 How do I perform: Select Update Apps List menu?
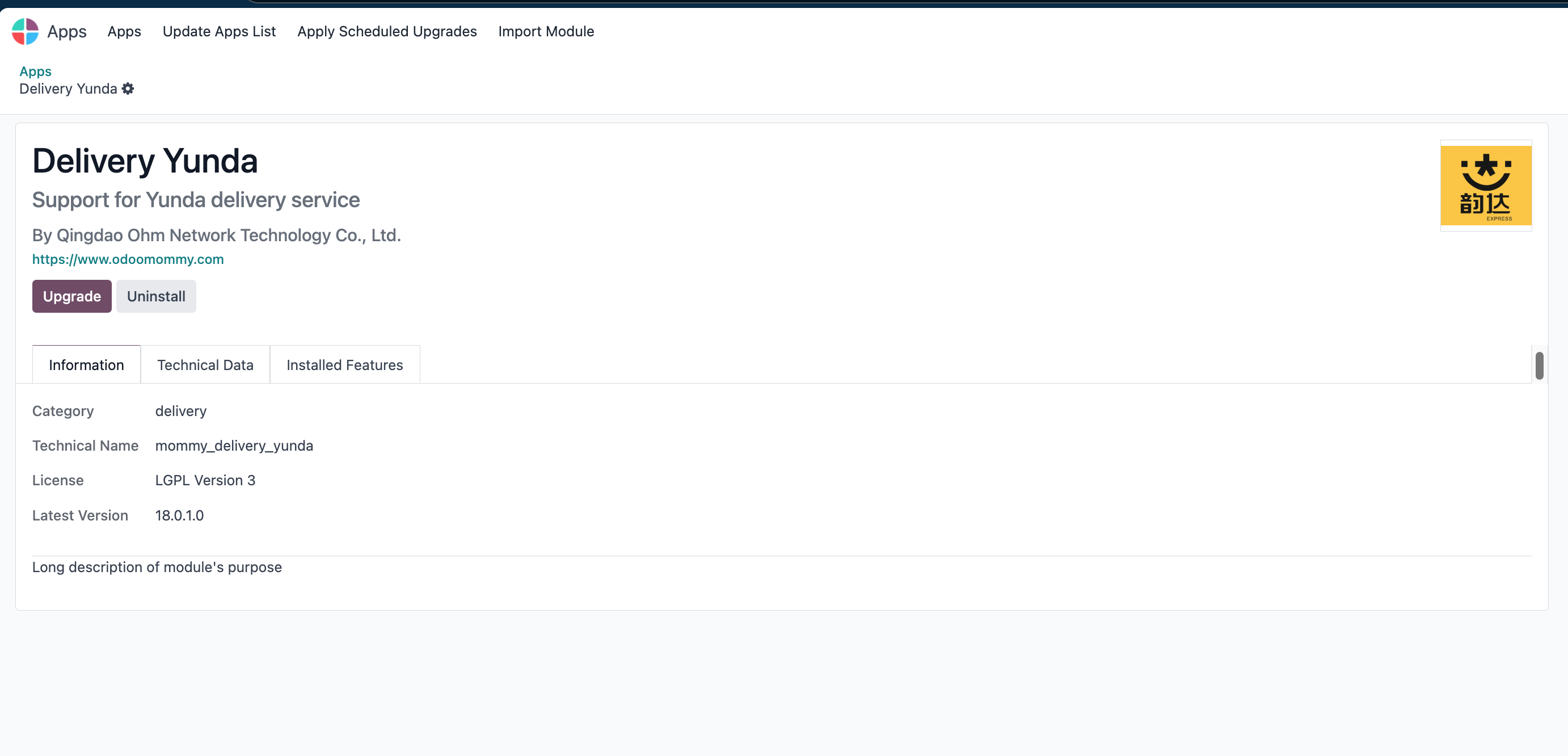[x=219, y=31]
